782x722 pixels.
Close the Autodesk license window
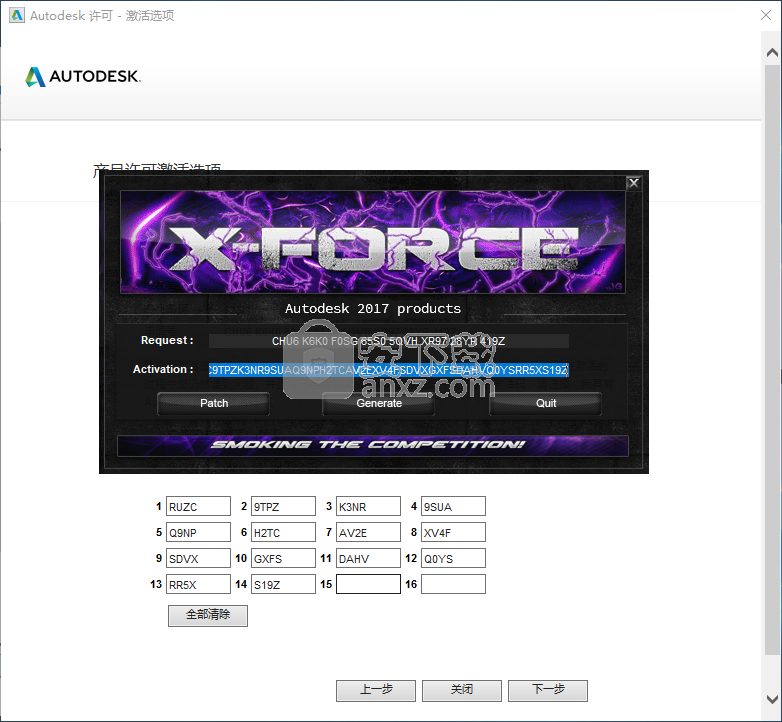[766, 15]
